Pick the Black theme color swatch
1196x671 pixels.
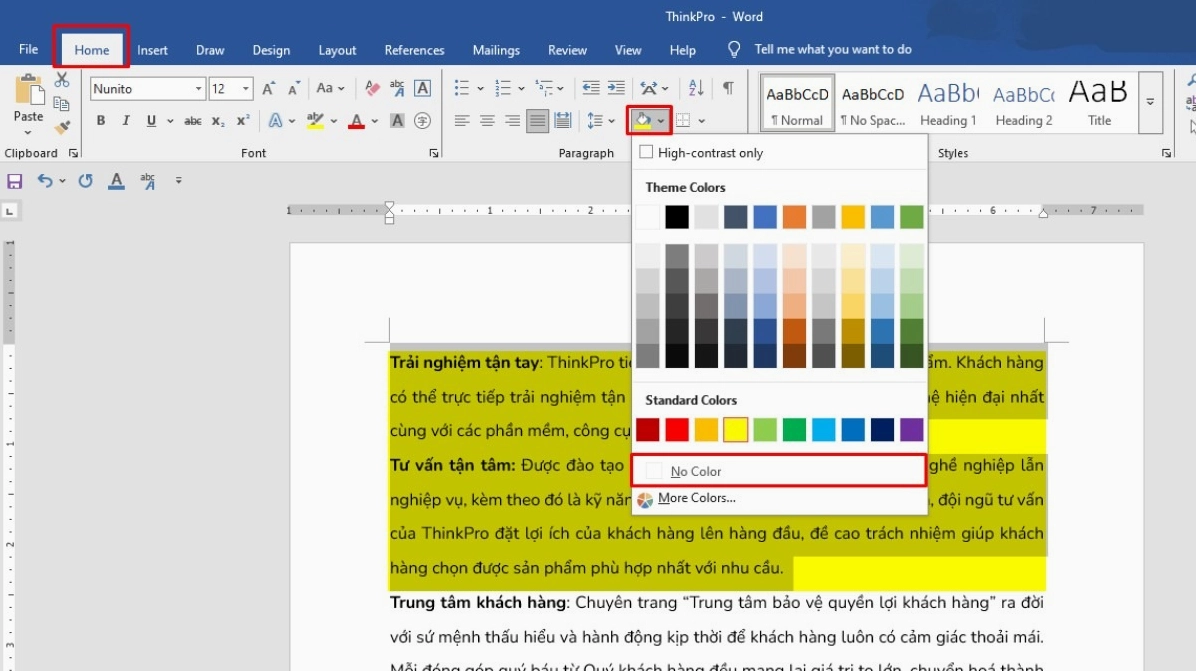(x=677, y=217)
